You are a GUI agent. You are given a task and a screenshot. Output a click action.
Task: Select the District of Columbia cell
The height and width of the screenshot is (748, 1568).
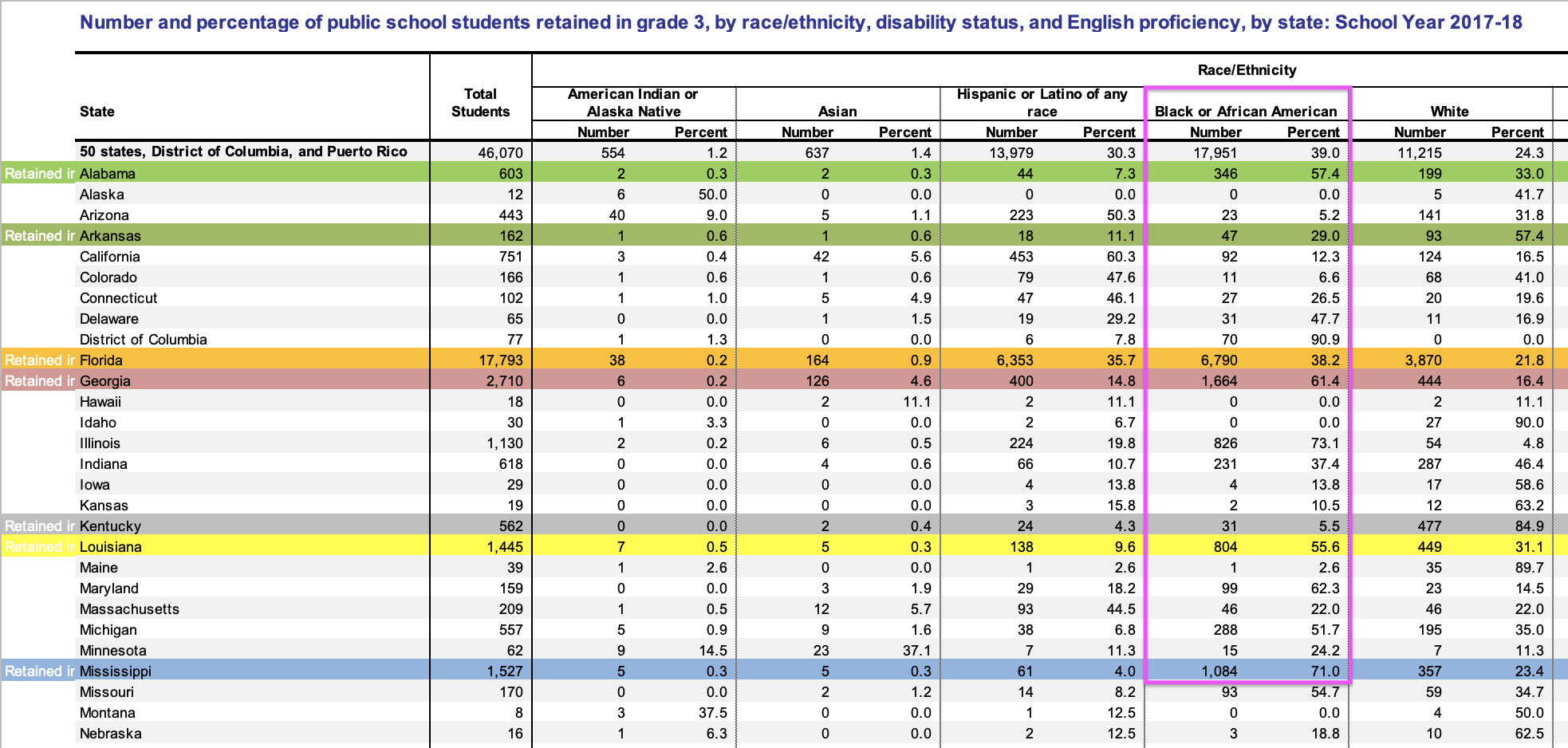[144, 340]
